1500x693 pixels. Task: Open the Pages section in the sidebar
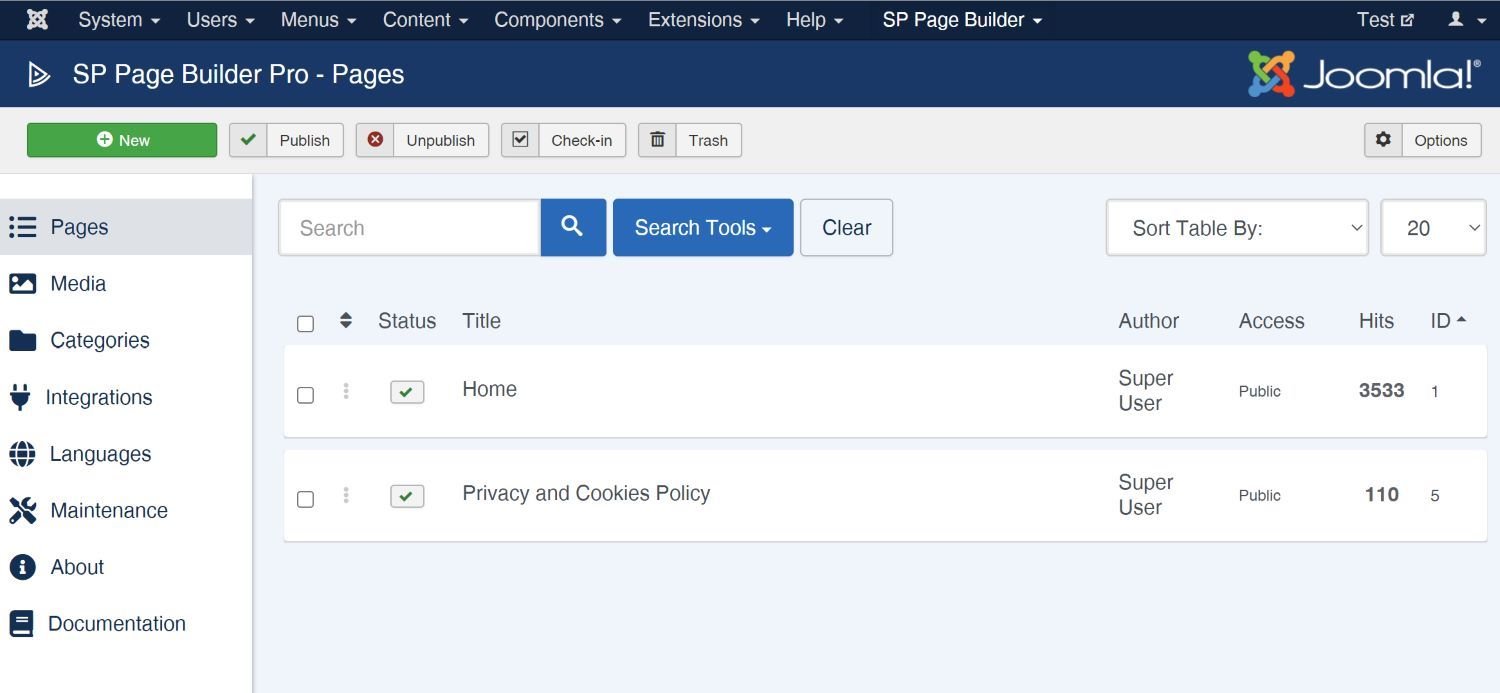click(x=79, y=226)
